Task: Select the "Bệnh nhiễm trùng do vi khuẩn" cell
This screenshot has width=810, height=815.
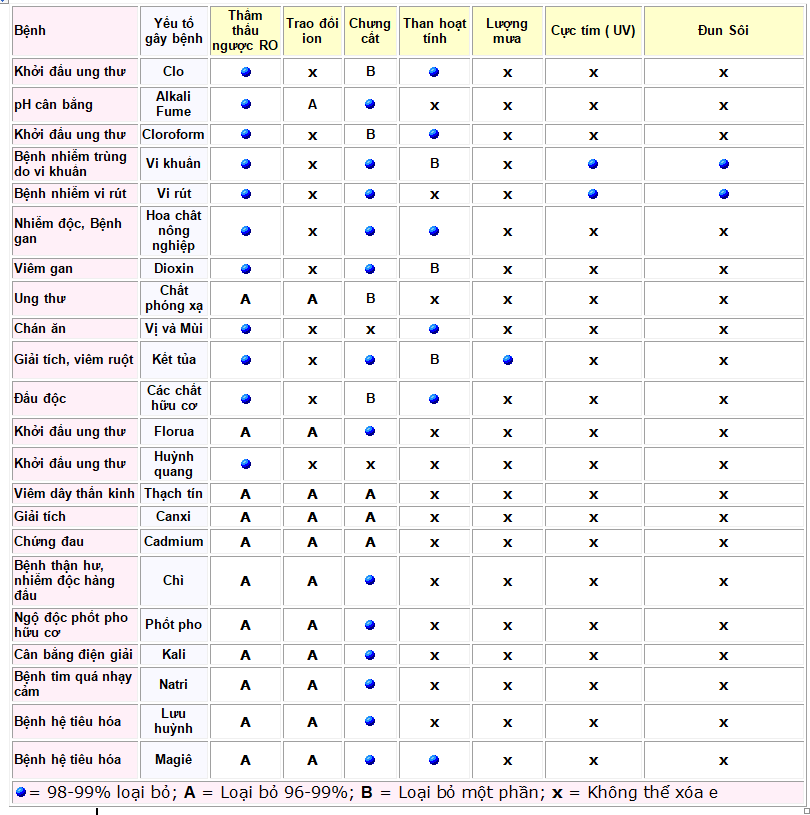Action: [75, 164]
